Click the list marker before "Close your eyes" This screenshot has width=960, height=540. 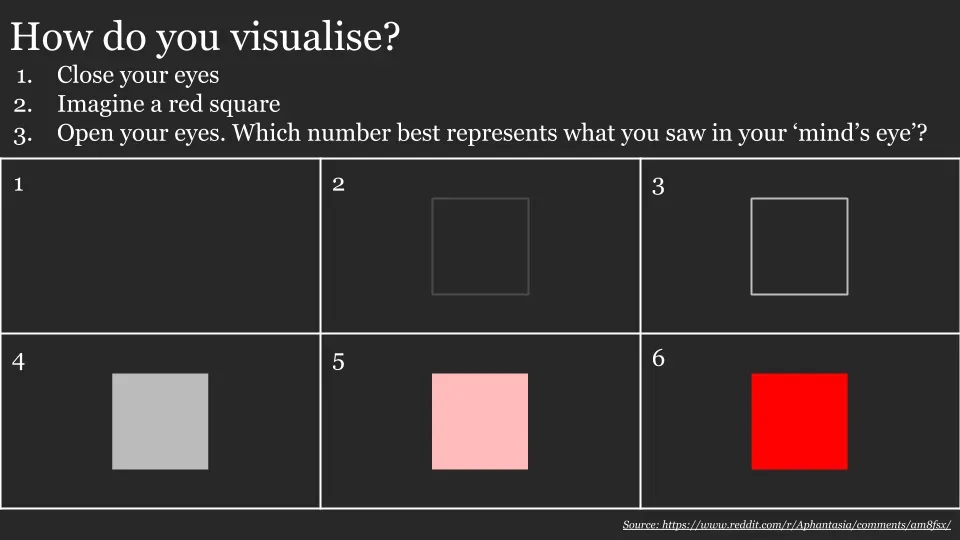(24, 75)
